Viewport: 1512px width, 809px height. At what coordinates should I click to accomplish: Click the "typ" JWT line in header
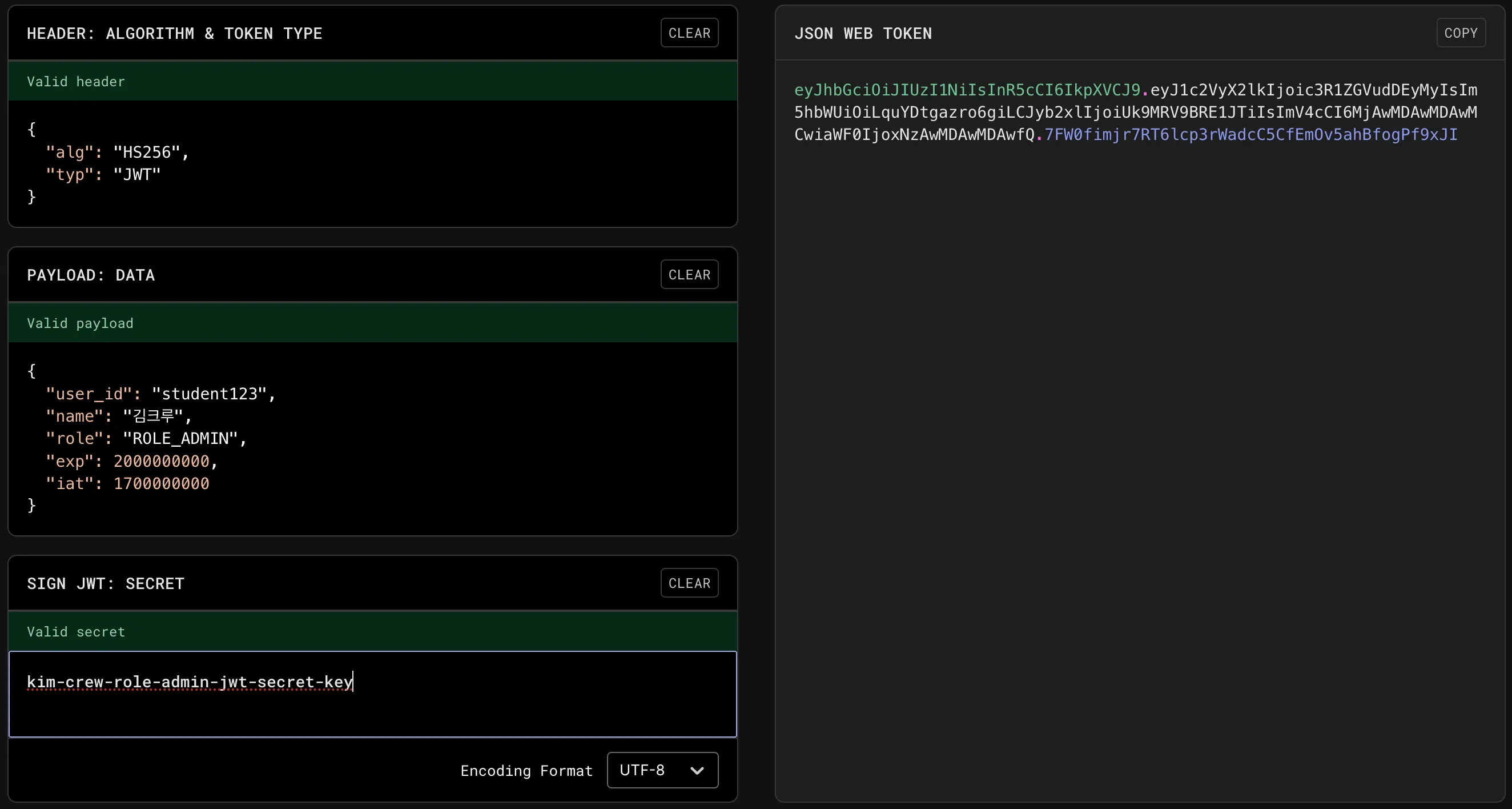point(103,174)
